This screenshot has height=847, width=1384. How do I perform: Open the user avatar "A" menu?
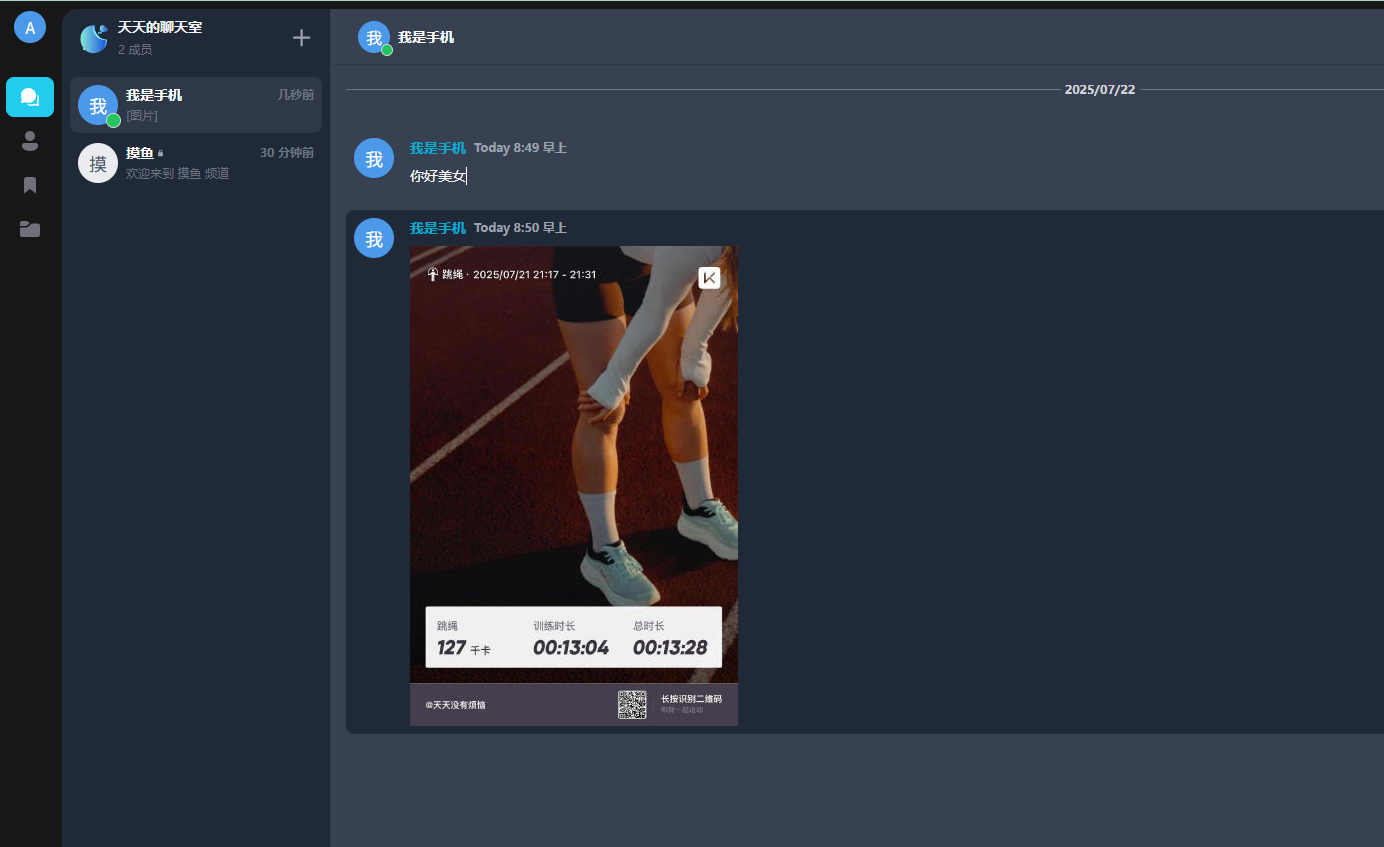[x=30, y=27]
